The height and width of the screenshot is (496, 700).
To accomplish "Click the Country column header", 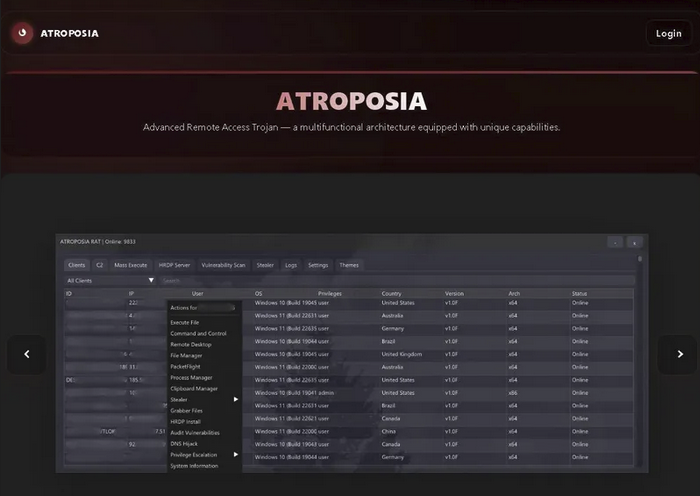I will [x=392, y=293].
